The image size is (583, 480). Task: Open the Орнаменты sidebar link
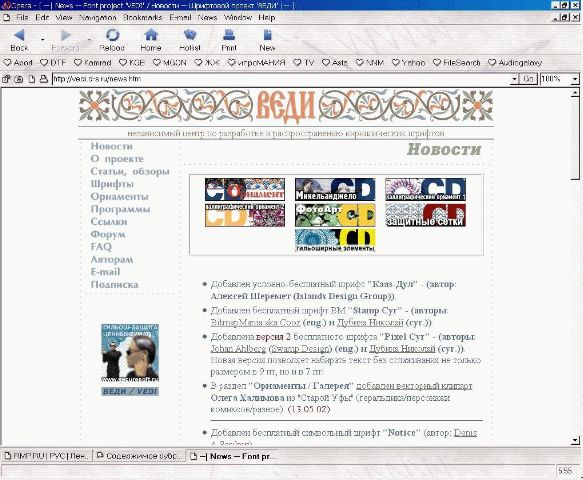coord(119,196)
